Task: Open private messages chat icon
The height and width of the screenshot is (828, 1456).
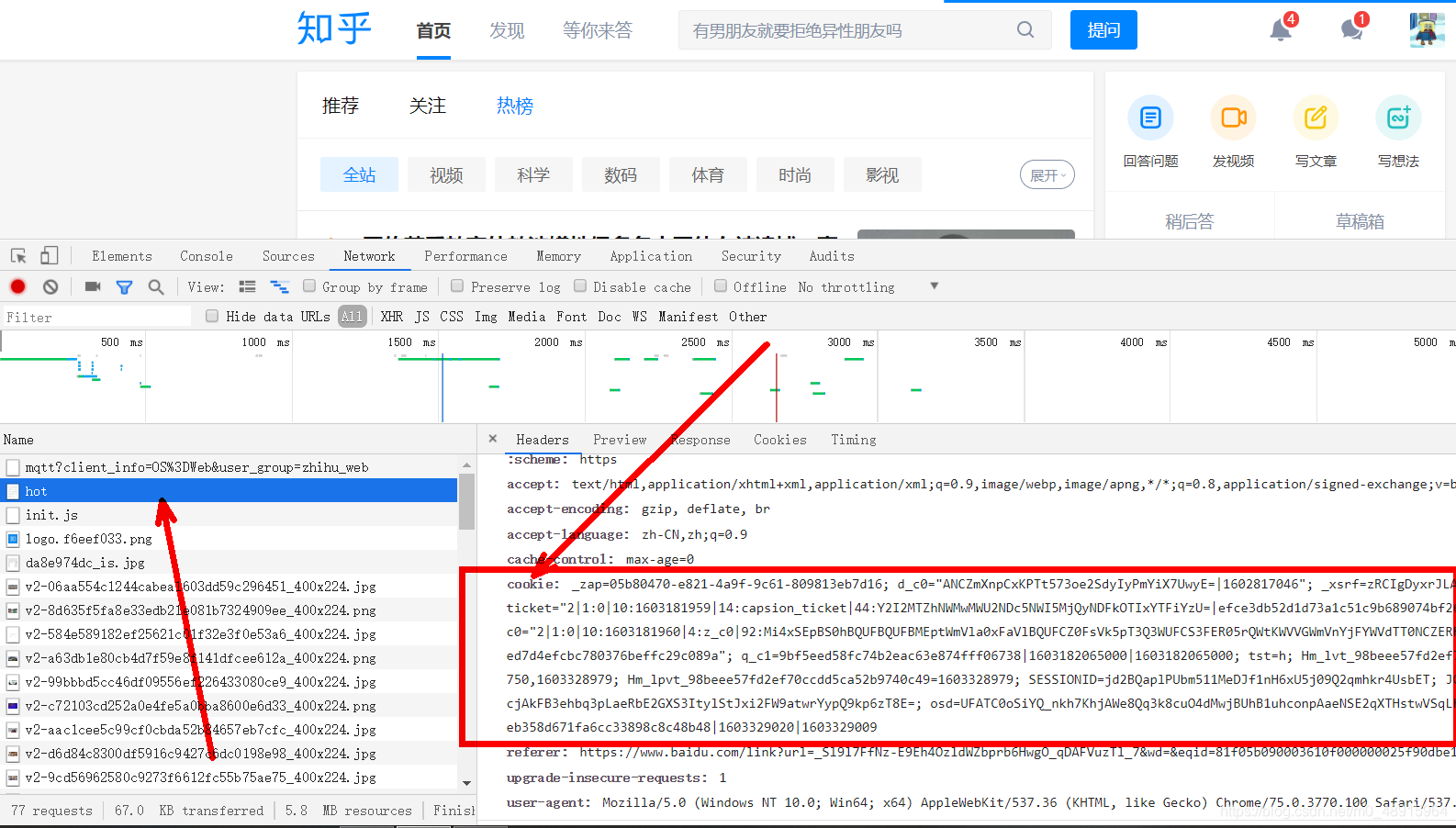Action: click(1351, 30)
